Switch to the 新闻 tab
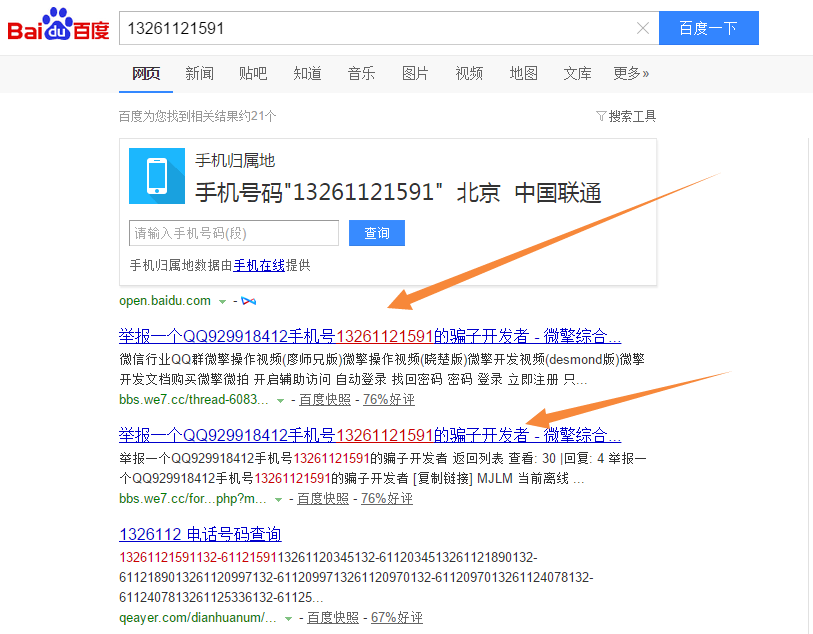The width and height of the screenshot is (813, 634). [199, 73]
